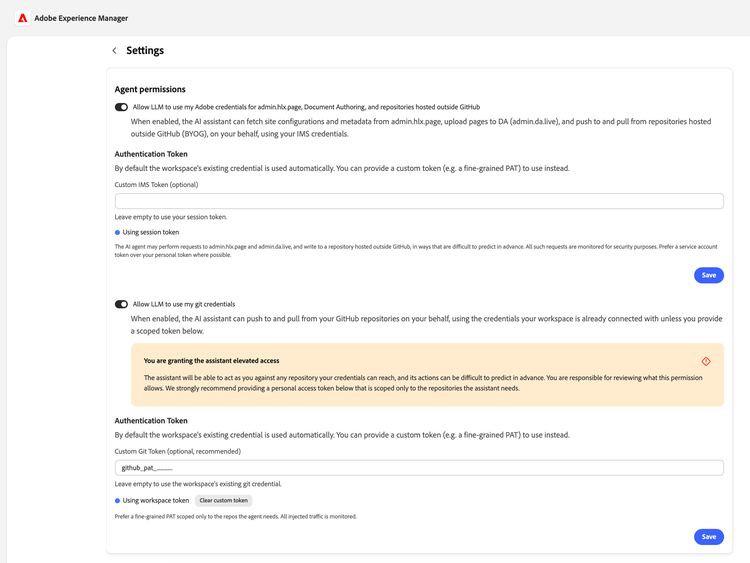Clear the custom git token
The height and width of the screenshot is (563, 750).
click(223, 500)
